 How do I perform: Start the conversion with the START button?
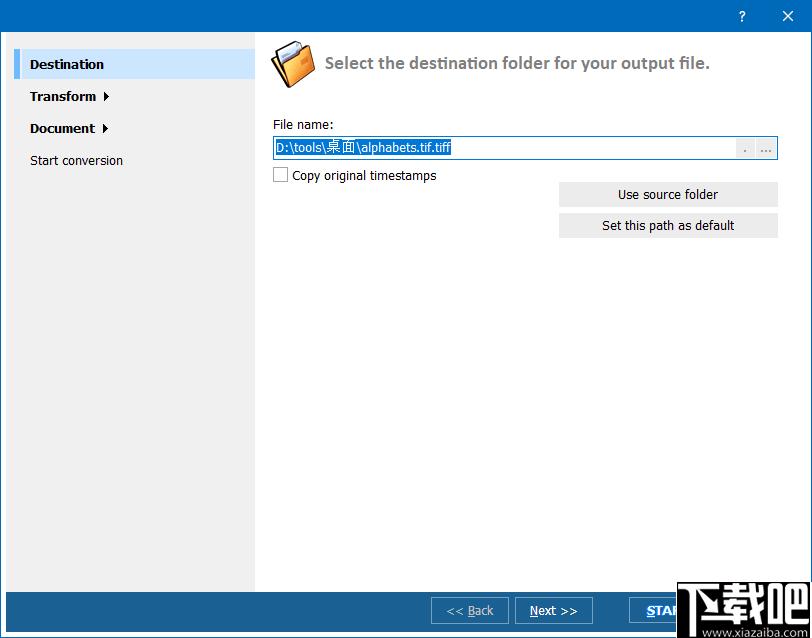tap(654, 611)
